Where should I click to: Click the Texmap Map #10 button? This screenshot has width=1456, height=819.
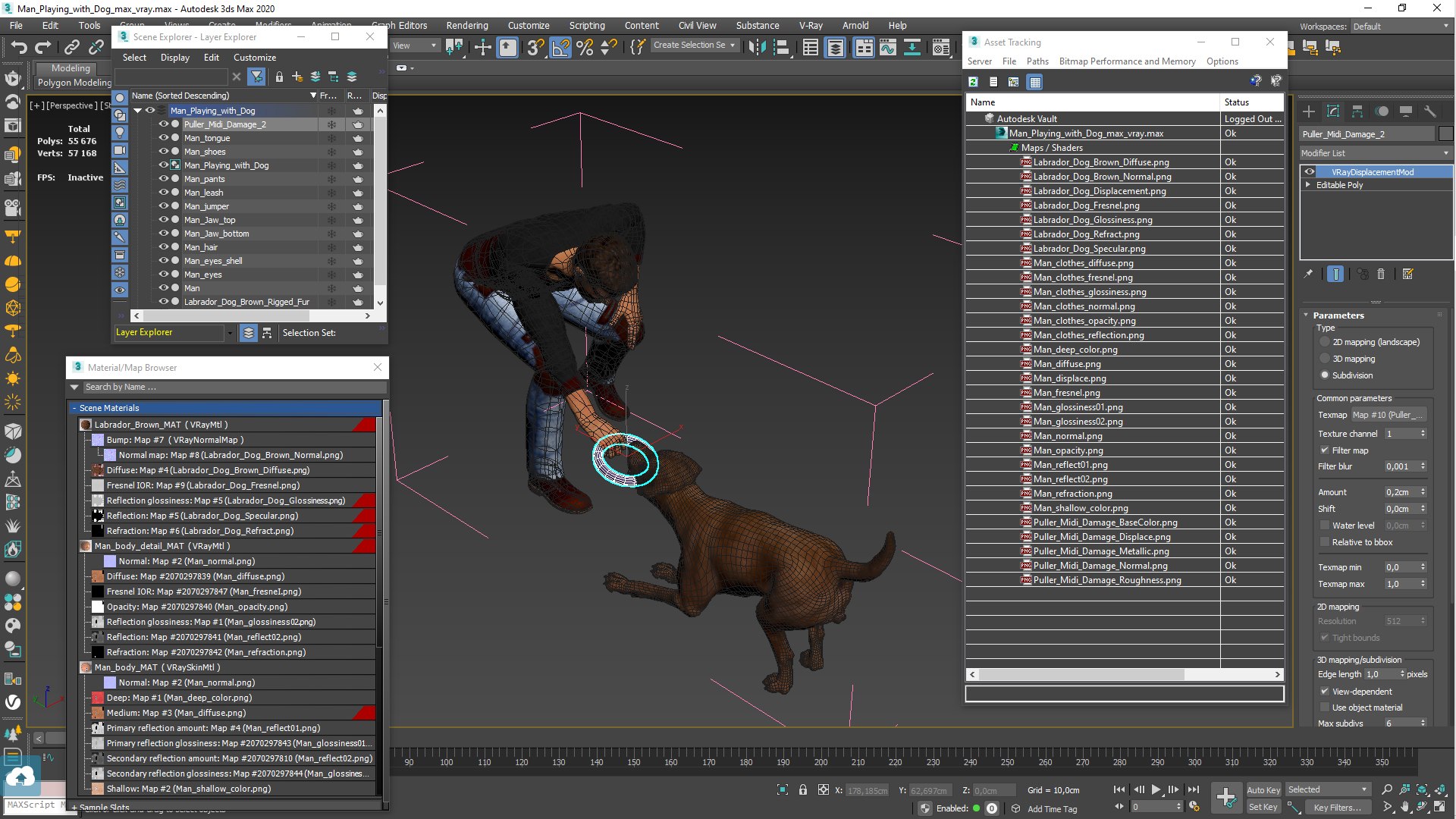click(x=1389, y=415)
